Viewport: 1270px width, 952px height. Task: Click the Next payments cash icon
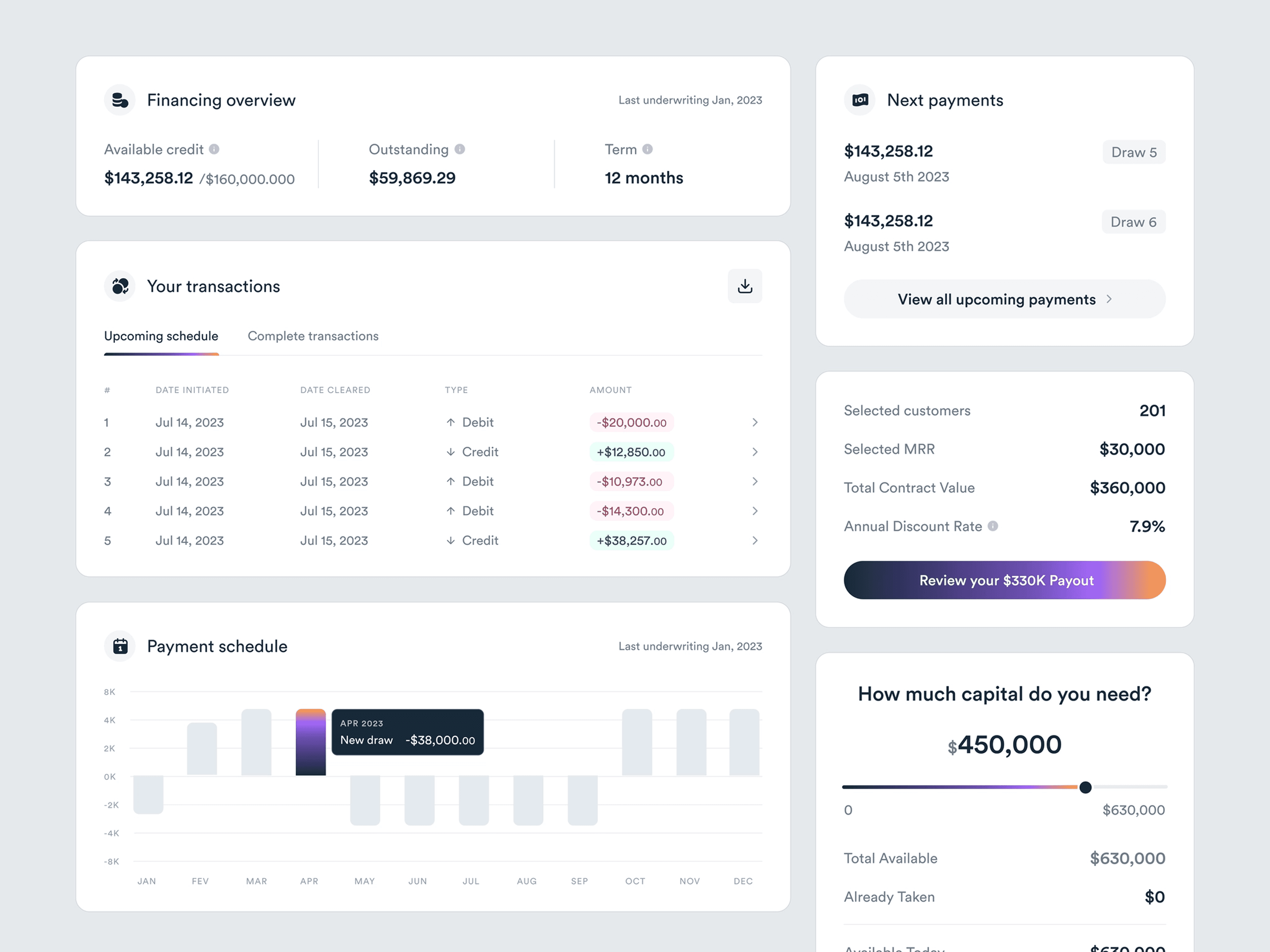[859, 100]
